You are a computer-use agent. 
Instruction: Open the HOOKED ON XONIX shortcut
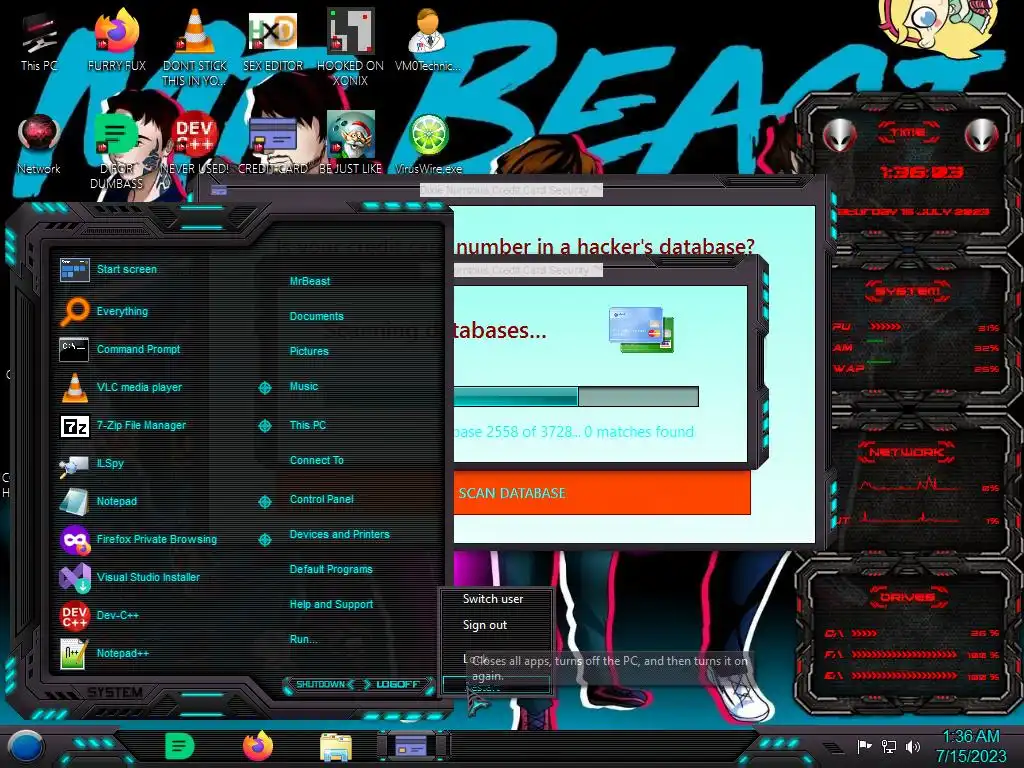tap(350, 47)
